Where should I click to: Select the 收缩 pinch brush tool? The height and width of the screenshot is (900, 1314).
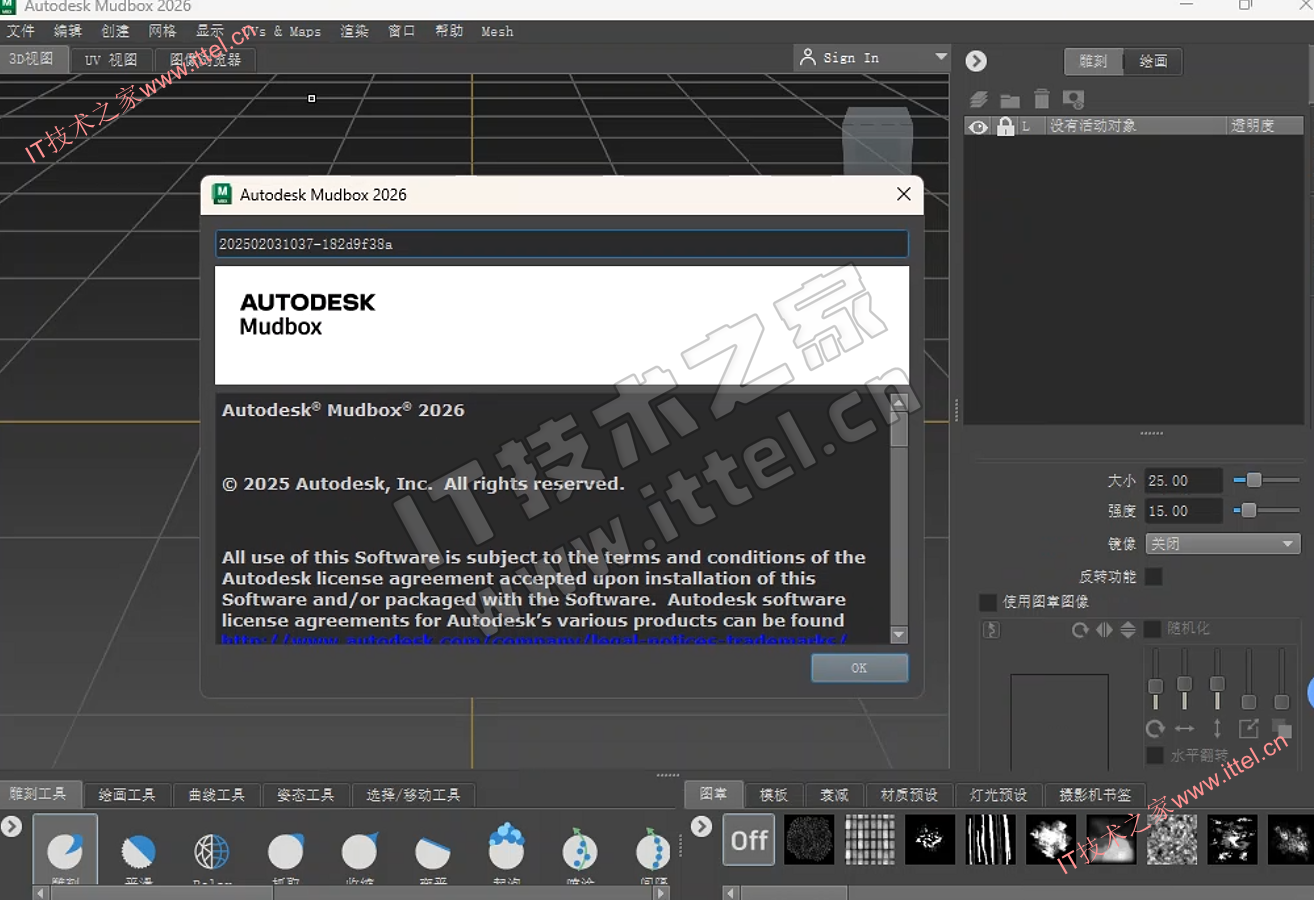coord(360,852)
